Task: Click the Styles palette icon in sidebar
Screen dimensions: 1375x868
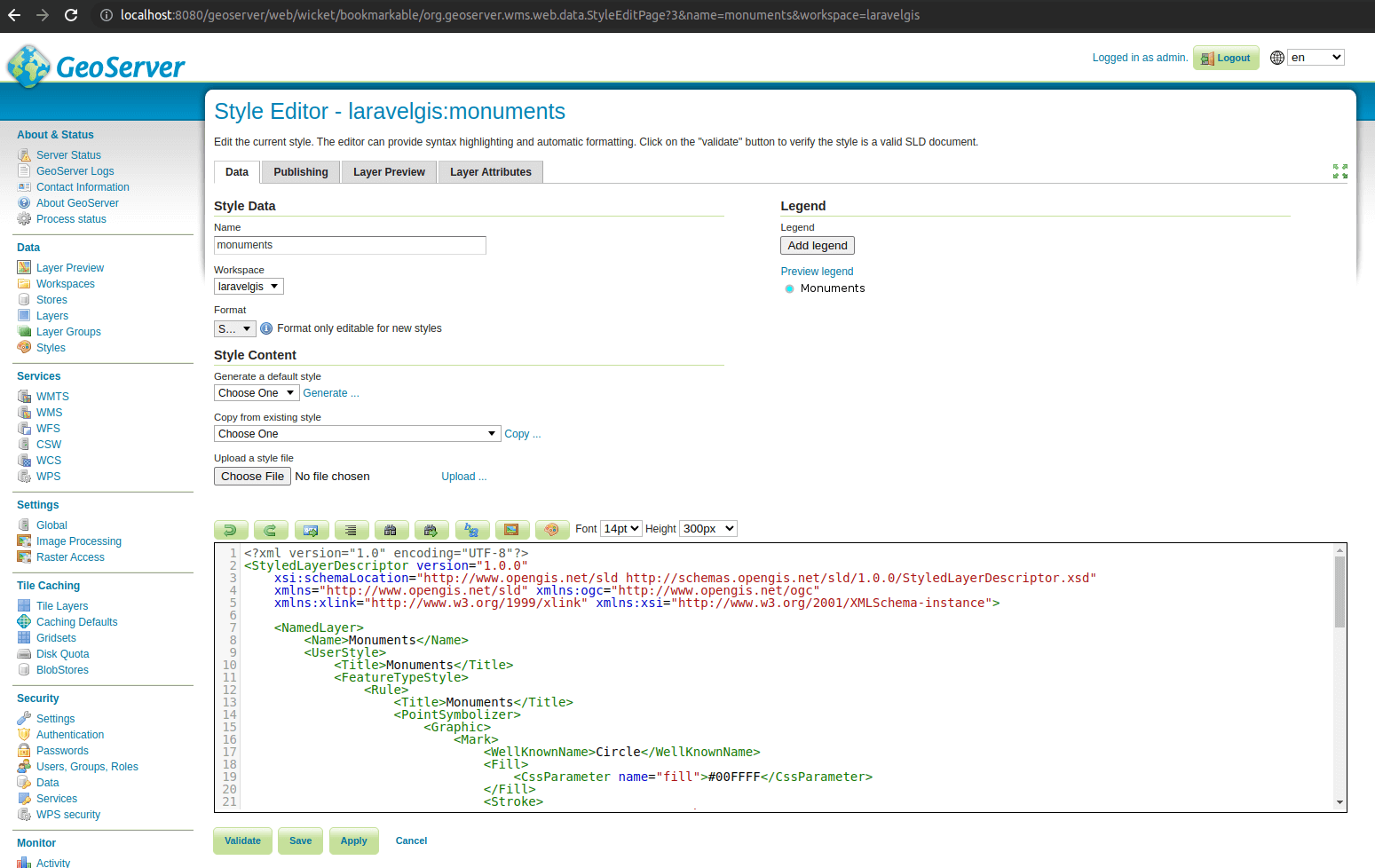Action: click(24, 348)
